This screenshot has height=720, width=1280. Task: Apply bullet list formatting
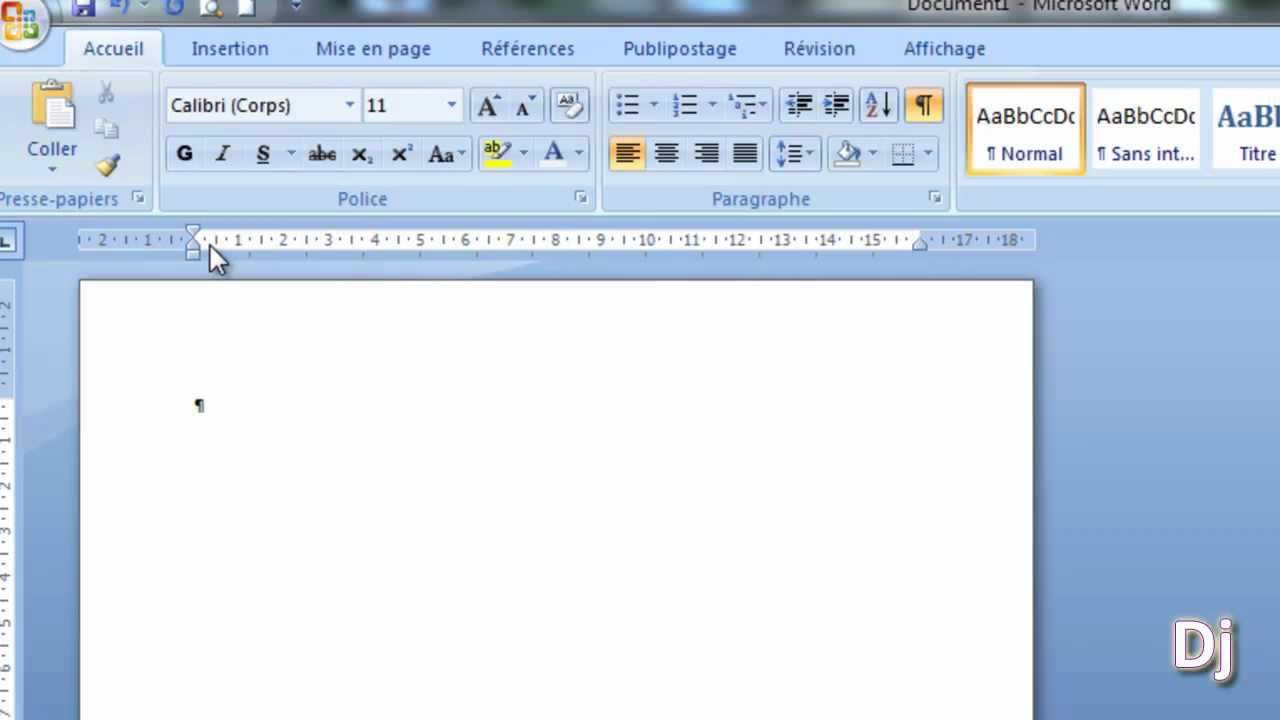pyautogui.click(x=628, y=105)
